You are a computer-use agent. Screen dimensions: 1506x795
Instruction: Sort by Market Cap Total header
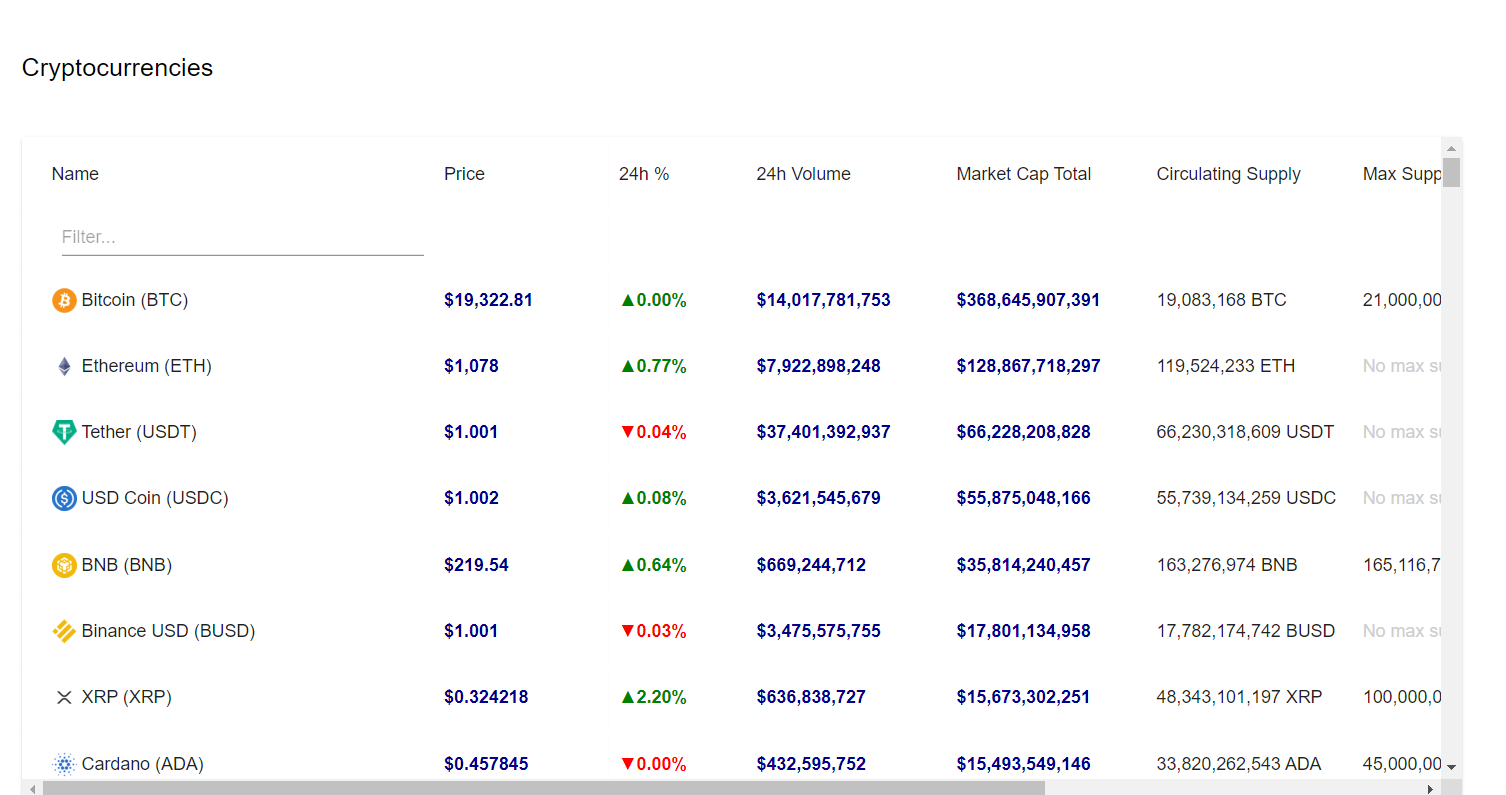[1023, 174]
